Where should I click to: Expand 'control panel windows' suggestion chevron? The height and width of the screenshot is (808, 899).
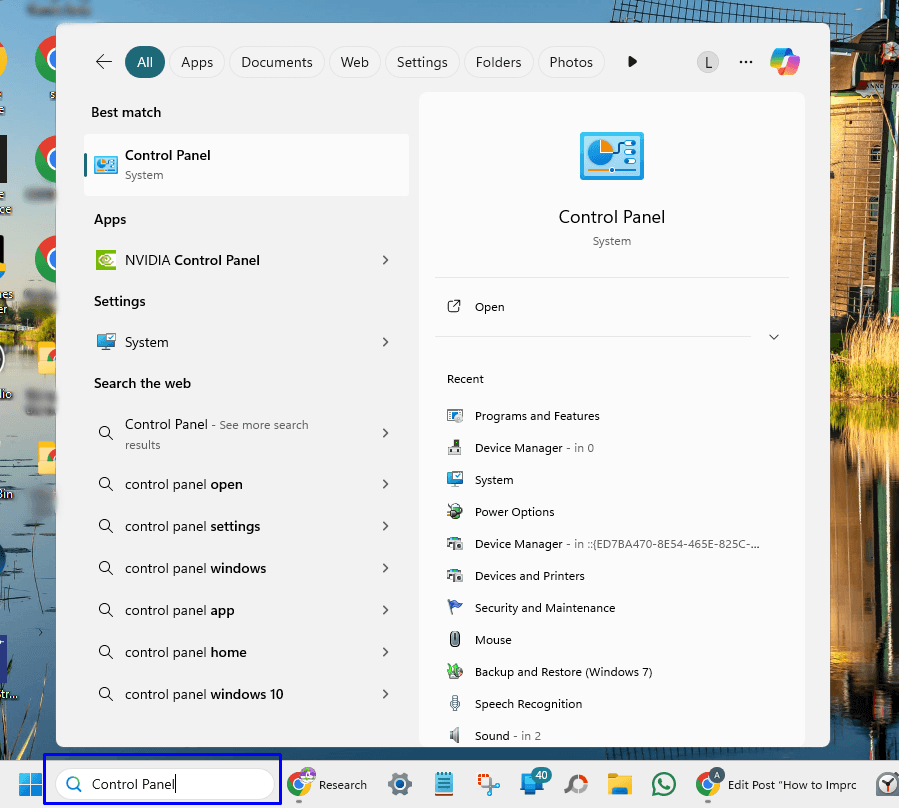[x=385, y=568]
